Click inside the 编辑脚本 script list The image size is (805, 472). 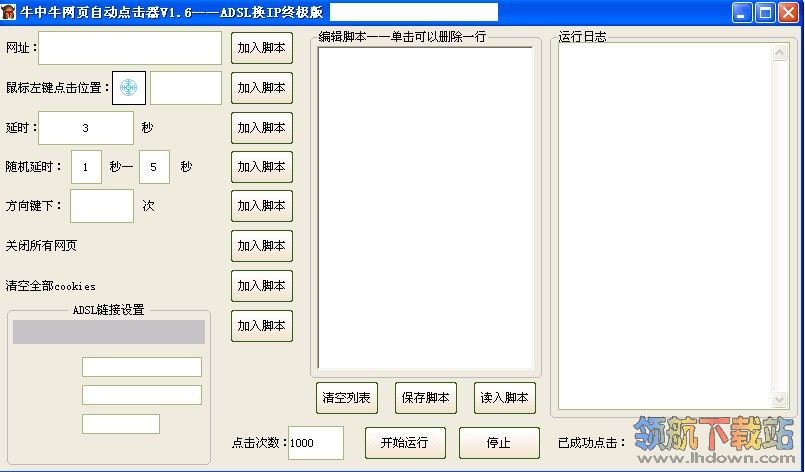pos(426,208)
